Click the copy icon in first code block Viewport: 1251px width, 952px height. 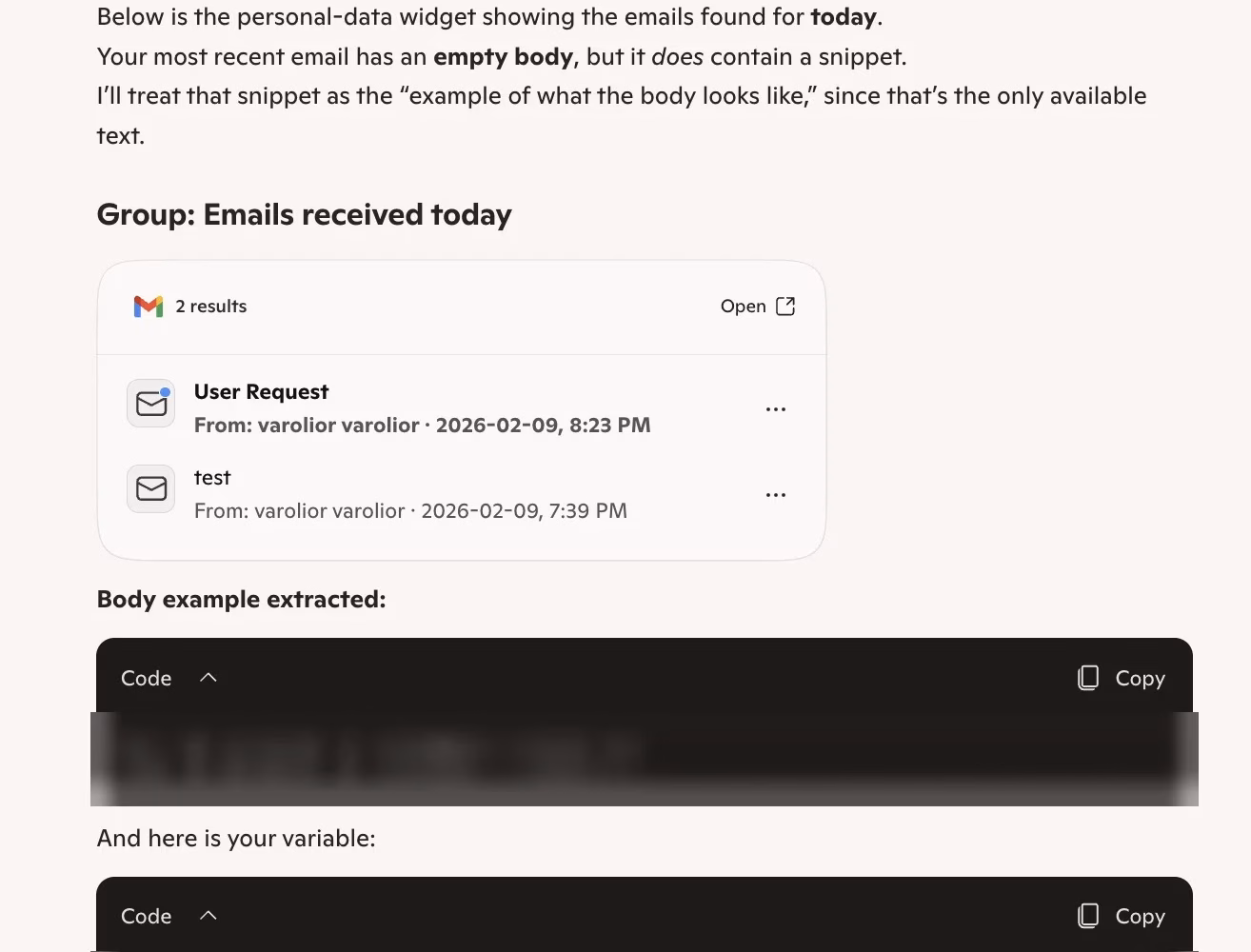click(x=1088, y=678)
